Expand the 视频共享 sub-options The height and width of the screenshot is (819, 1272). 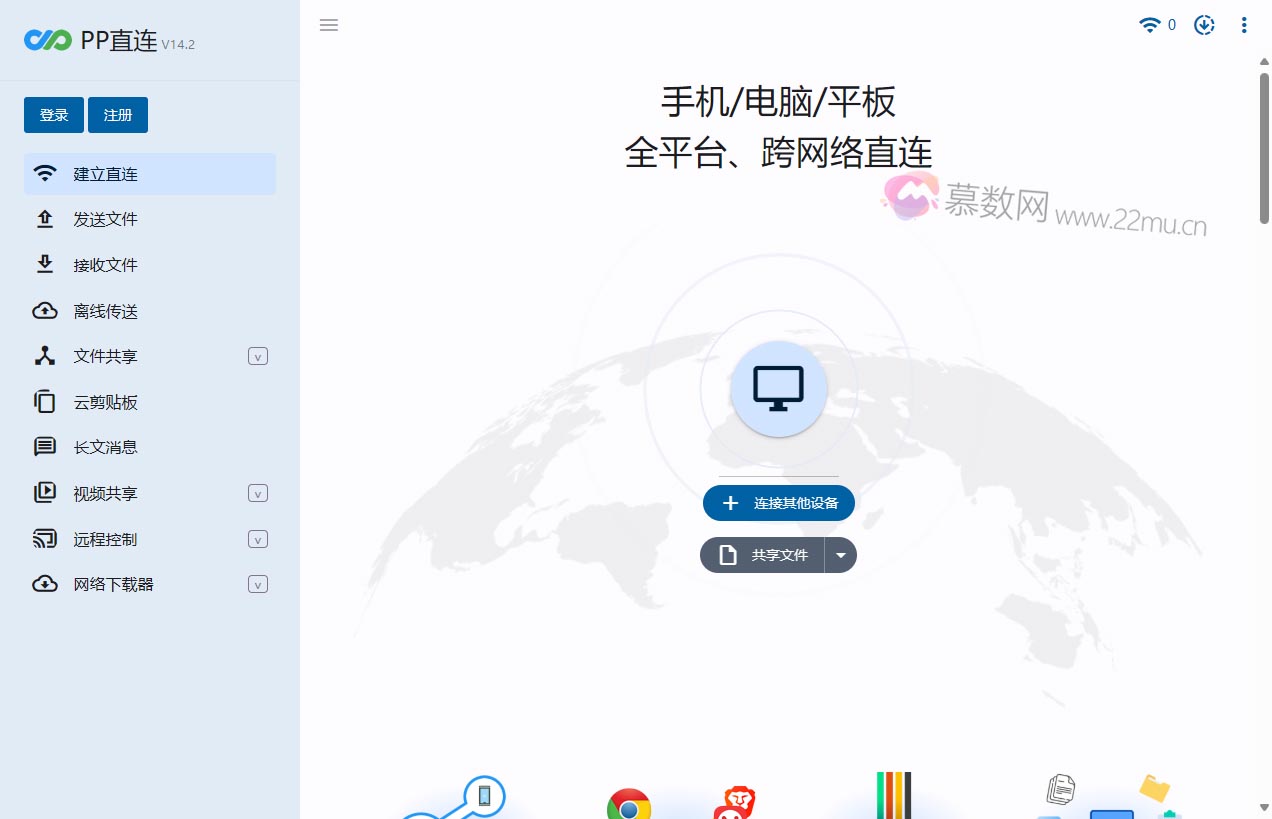click(258, 493)
